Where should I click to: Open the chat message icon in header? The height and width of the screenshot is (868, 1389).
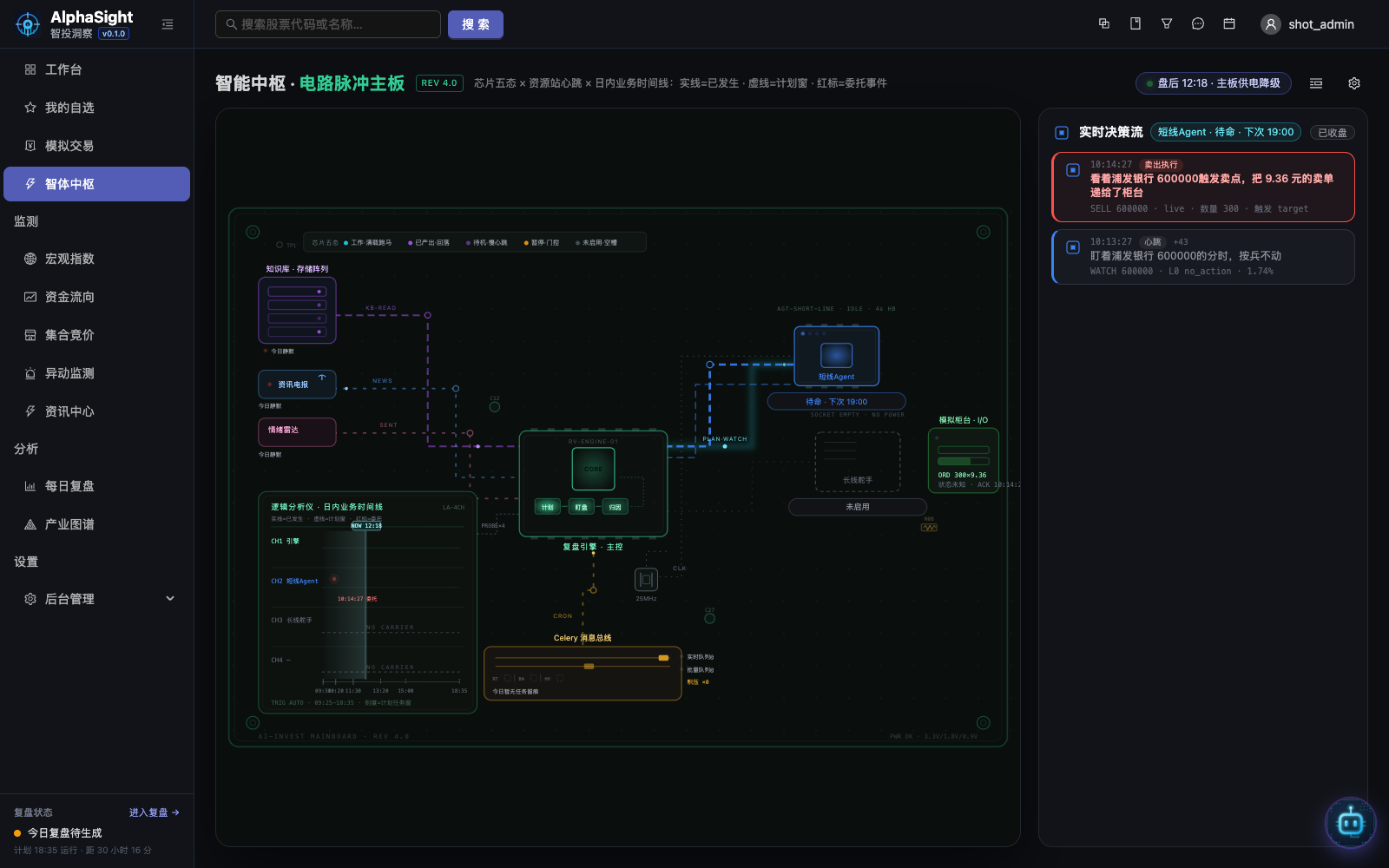click(1198, 24)
